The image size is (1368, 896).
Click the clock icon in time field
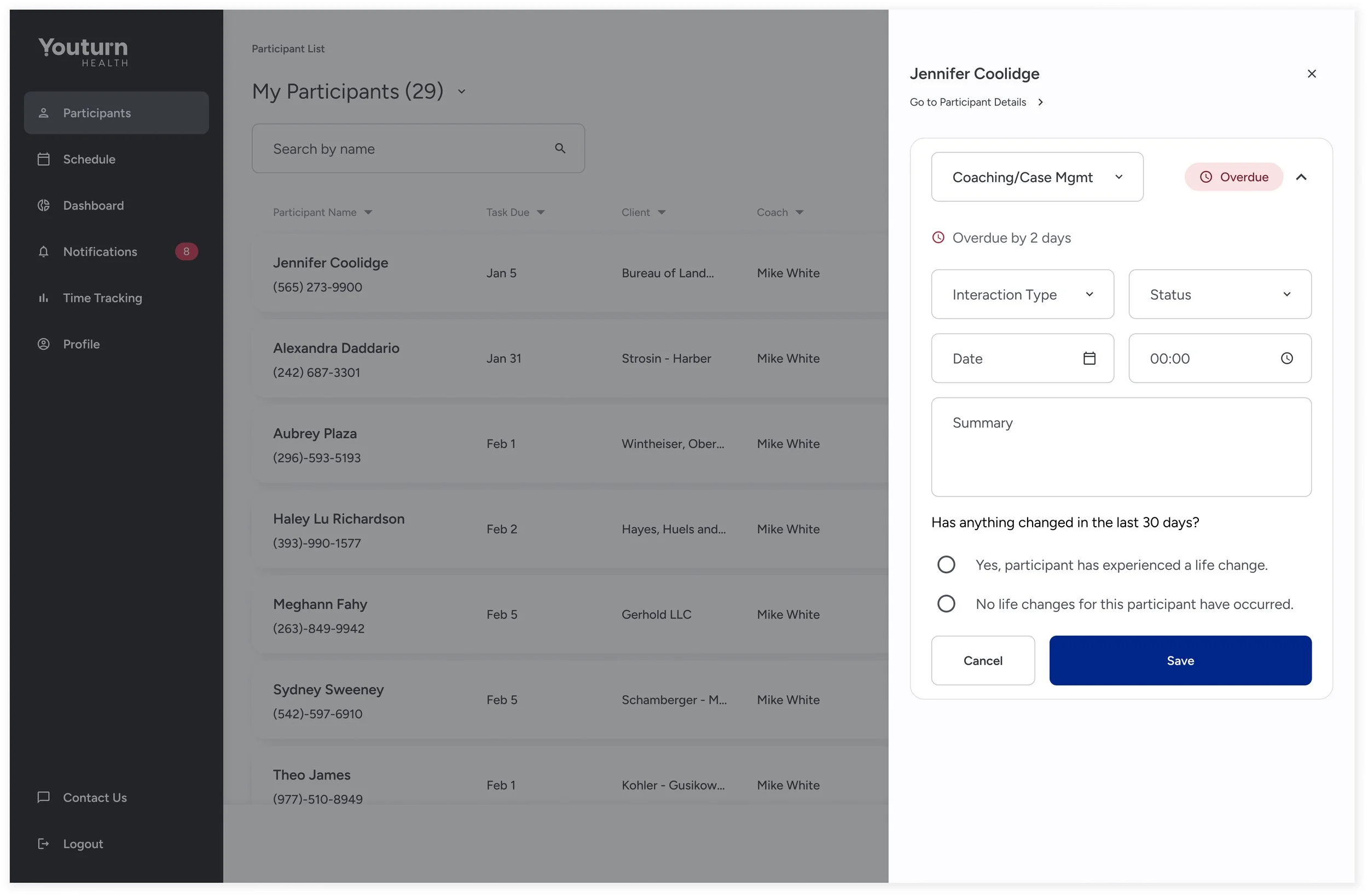1286,358
